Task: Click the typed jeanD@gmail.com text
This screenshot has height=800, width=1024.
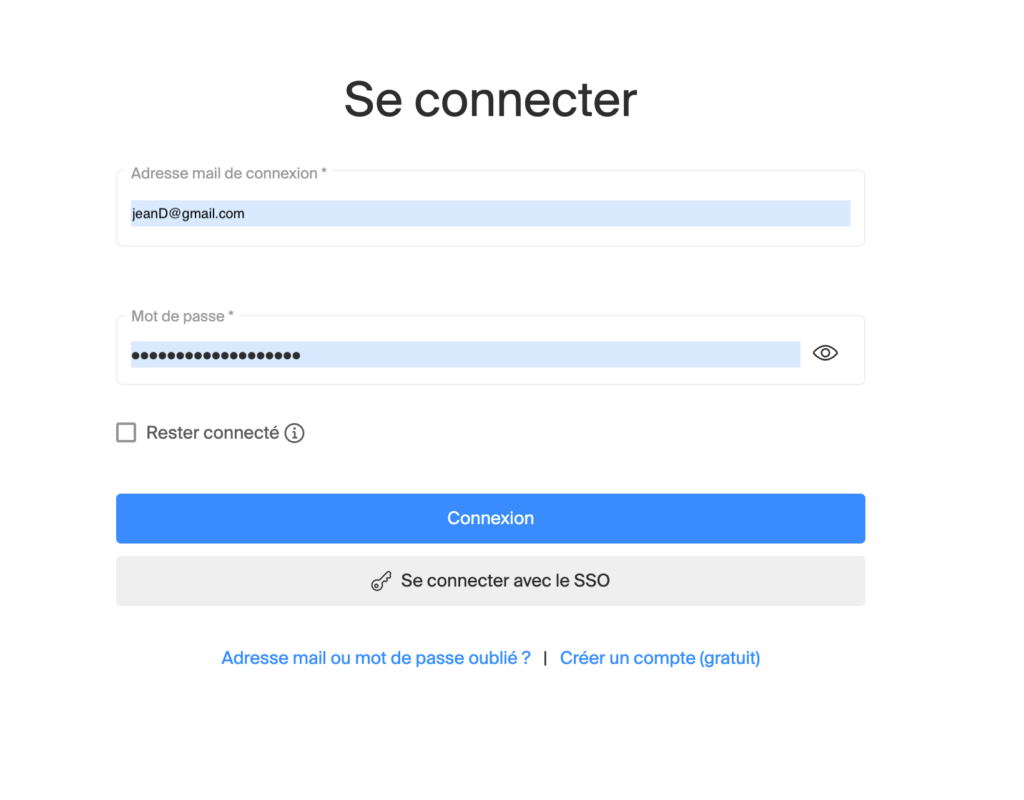Action: coord(188,213)
